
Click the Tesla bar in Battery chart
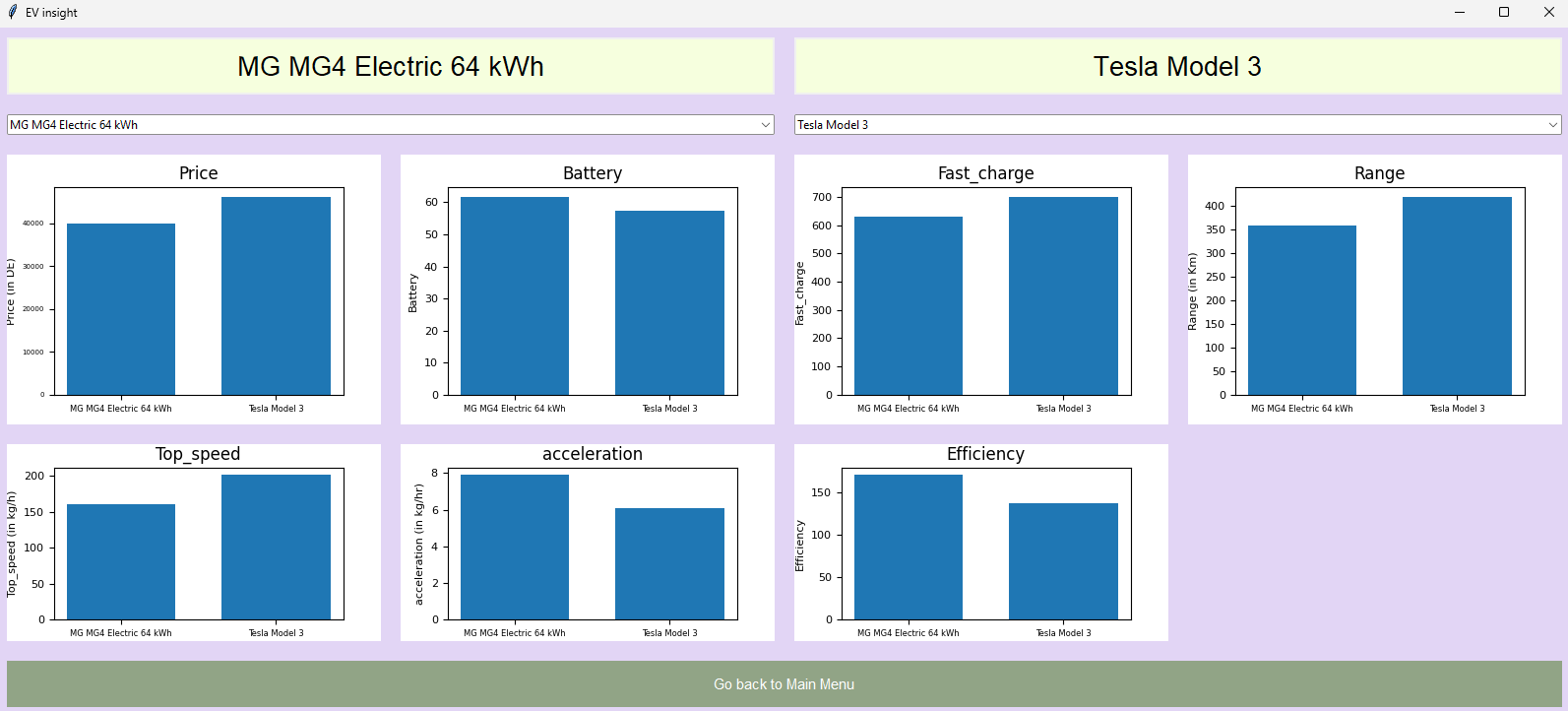click(669, 302)
